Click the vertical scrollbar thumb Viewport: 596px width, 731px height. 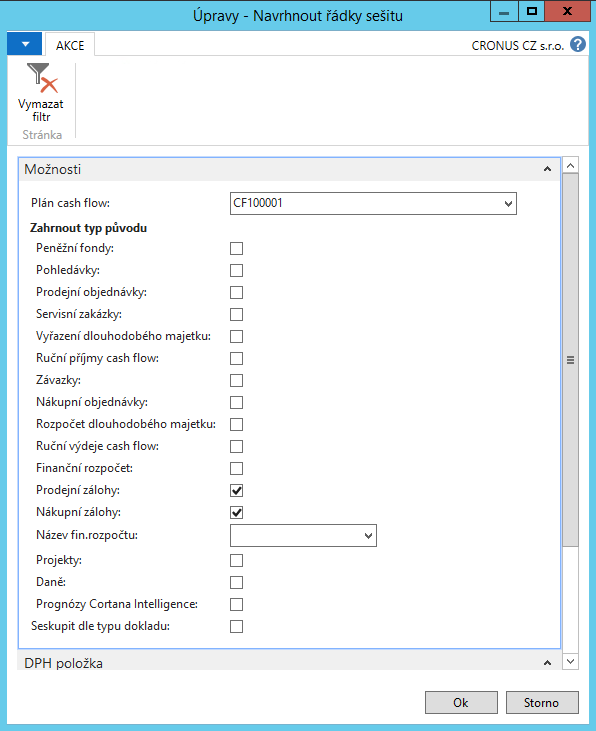571,360
